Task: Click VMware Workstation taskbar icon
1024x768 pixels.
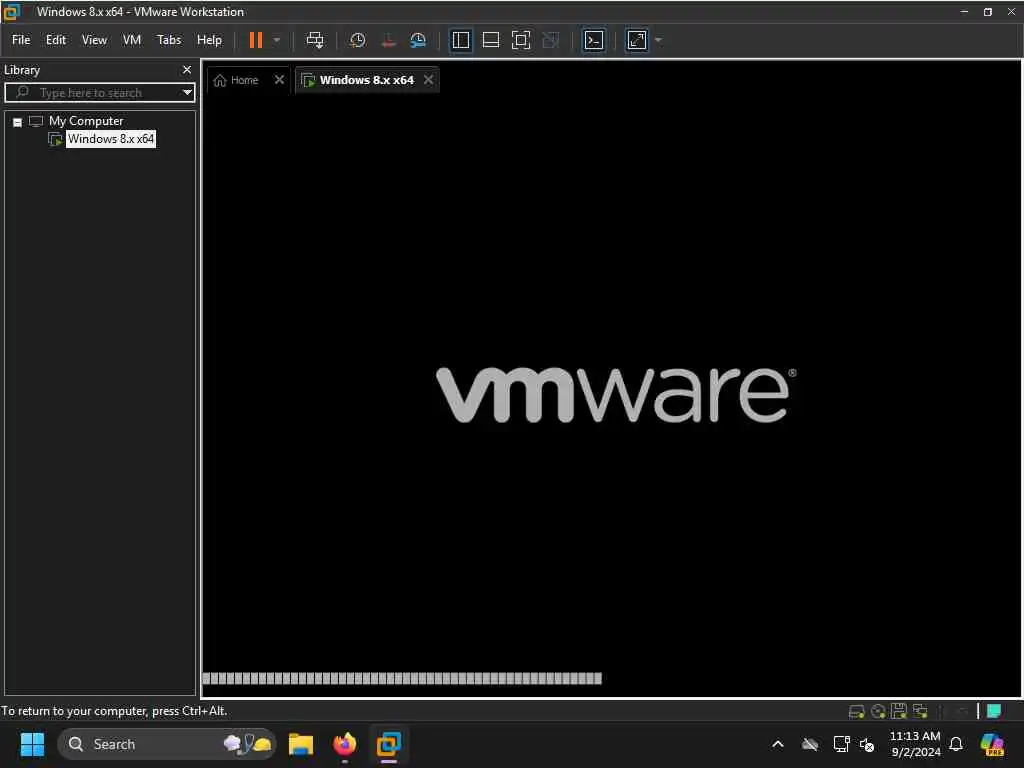Action: point(389,744)
